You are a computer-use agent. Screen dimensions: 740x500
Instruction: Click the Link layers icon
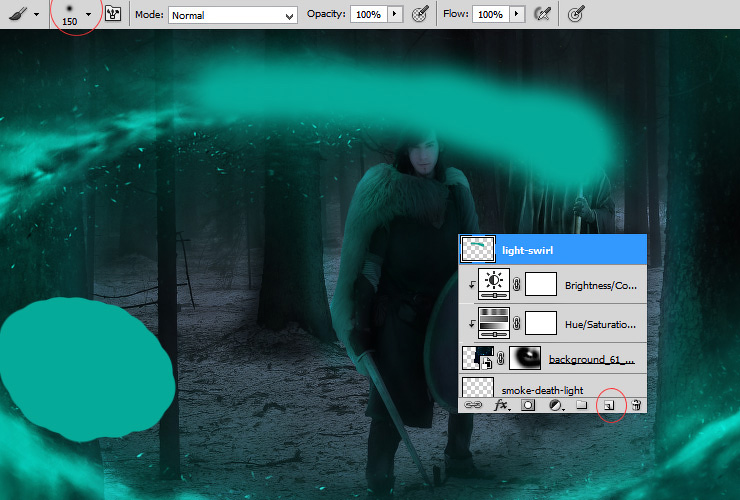click(473, 405)
